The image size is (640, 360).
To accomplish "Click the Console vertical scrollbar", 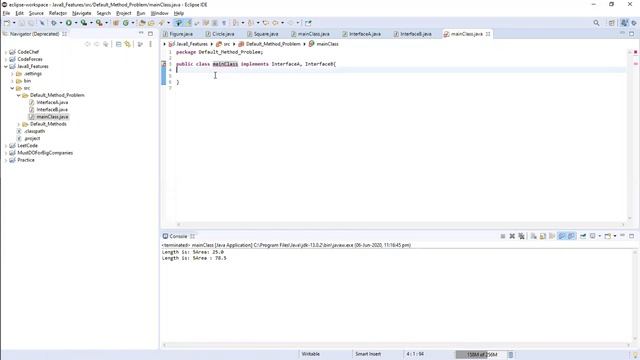I will pos(635,296).
